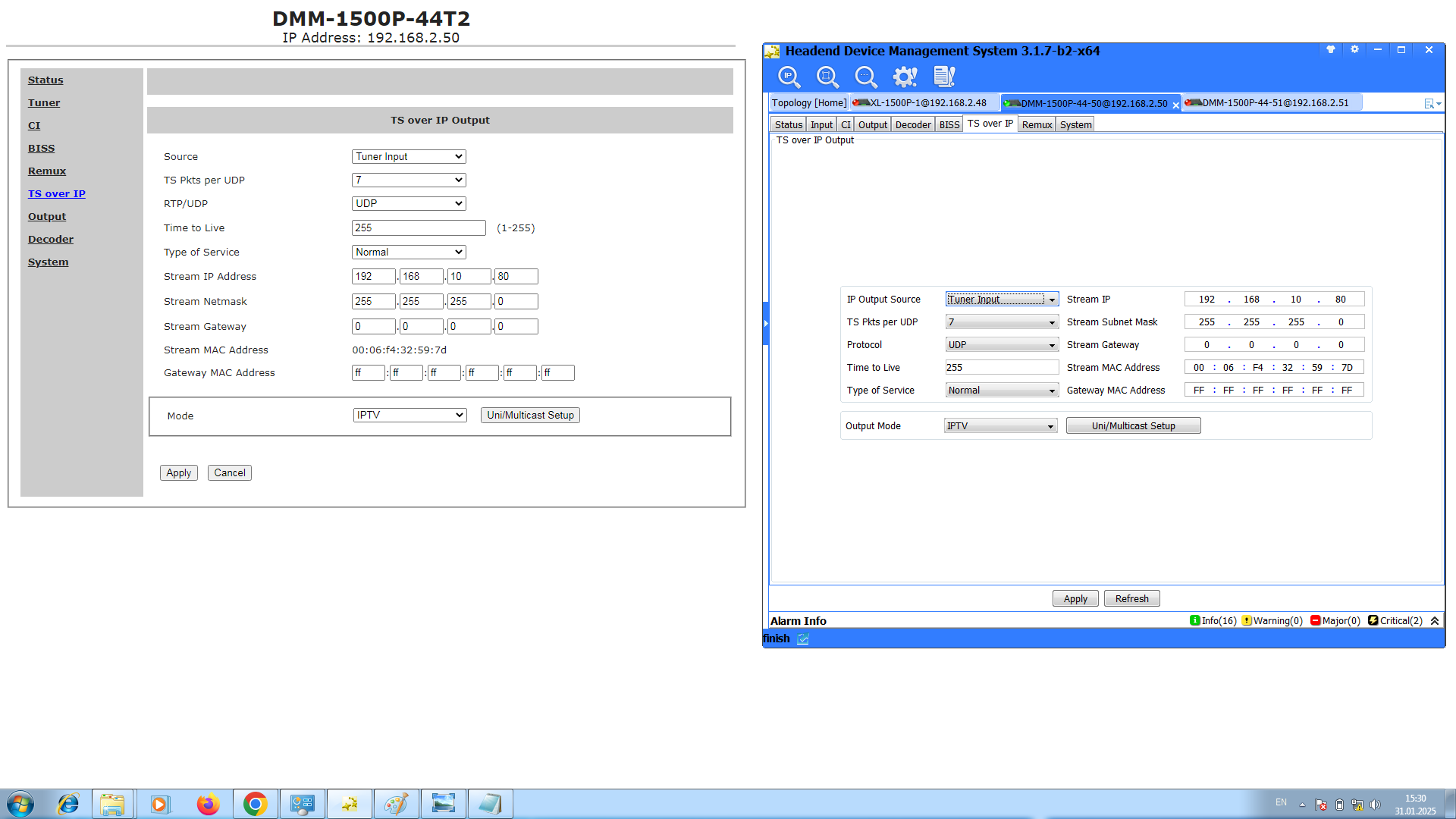Click the IP search magnifier icon
Image resolution: width=1456 pixels, height=819 pixels.
coord(789,77)
